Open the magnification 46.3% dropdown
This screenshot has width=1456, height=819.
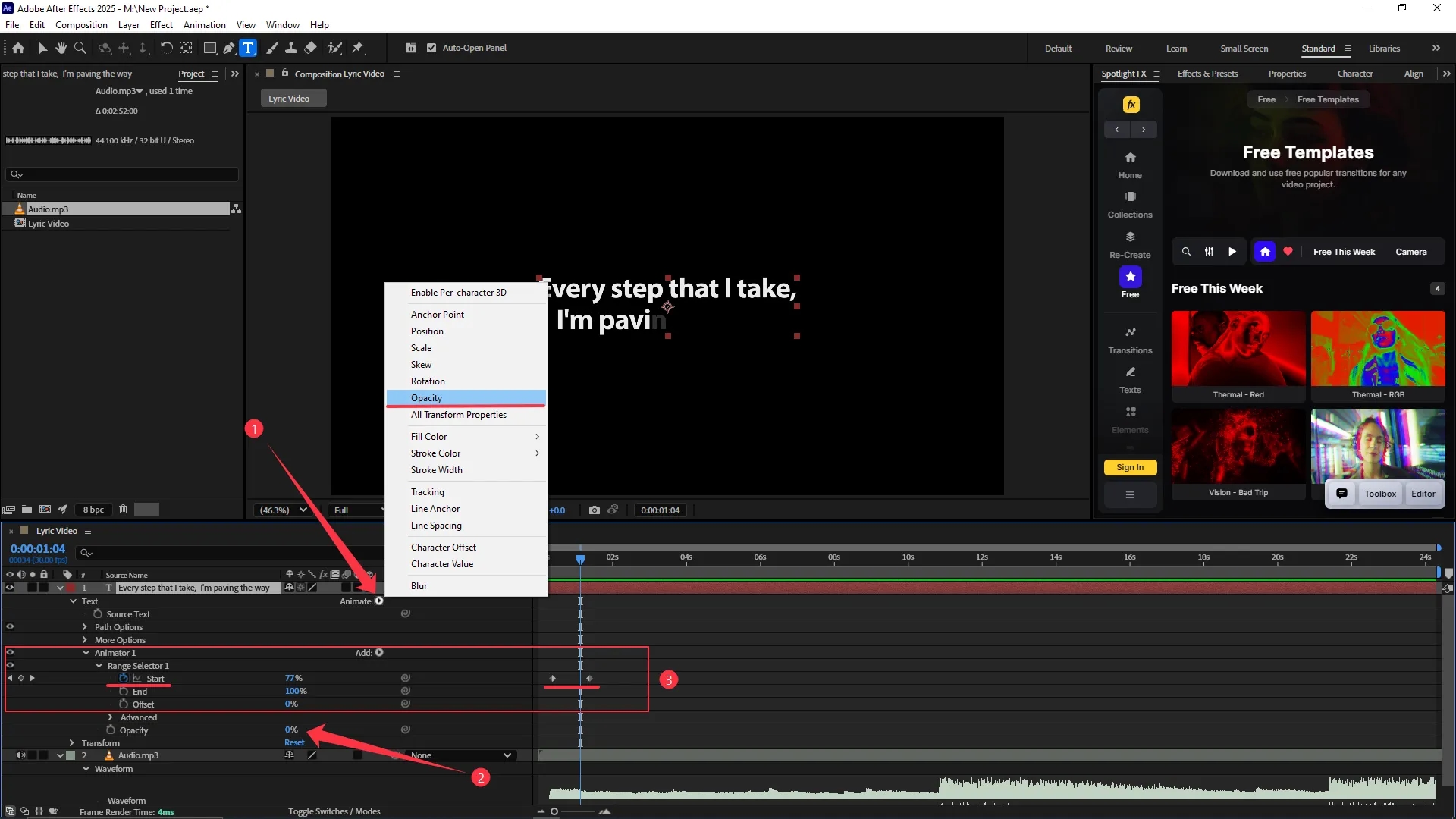pyautogui.click(x=283, y=510)
